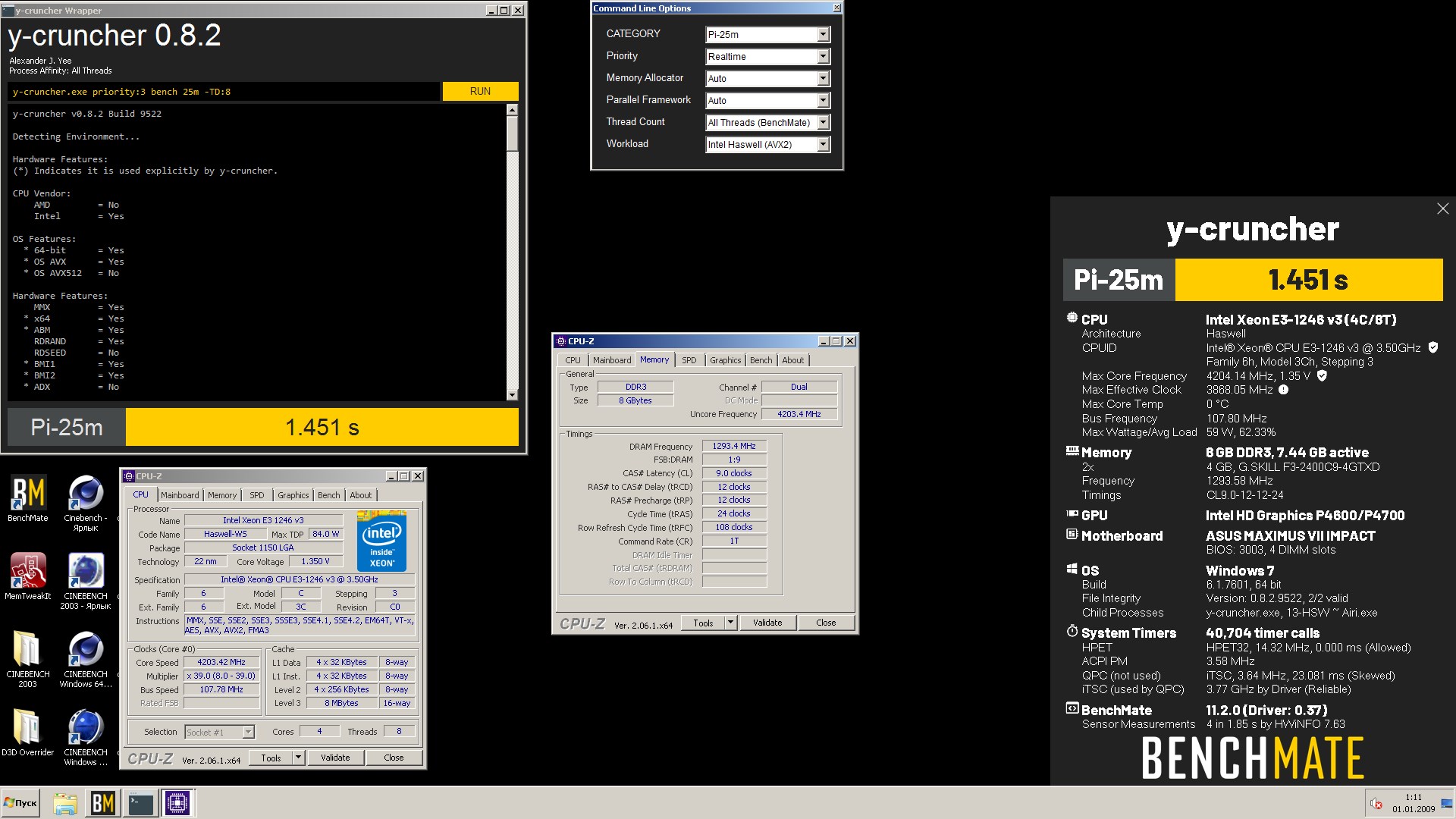1456x819 pixels.
Task: Click the System Timers stopwatch icon
Action: pyautogui.click(x=1072, y=631)
